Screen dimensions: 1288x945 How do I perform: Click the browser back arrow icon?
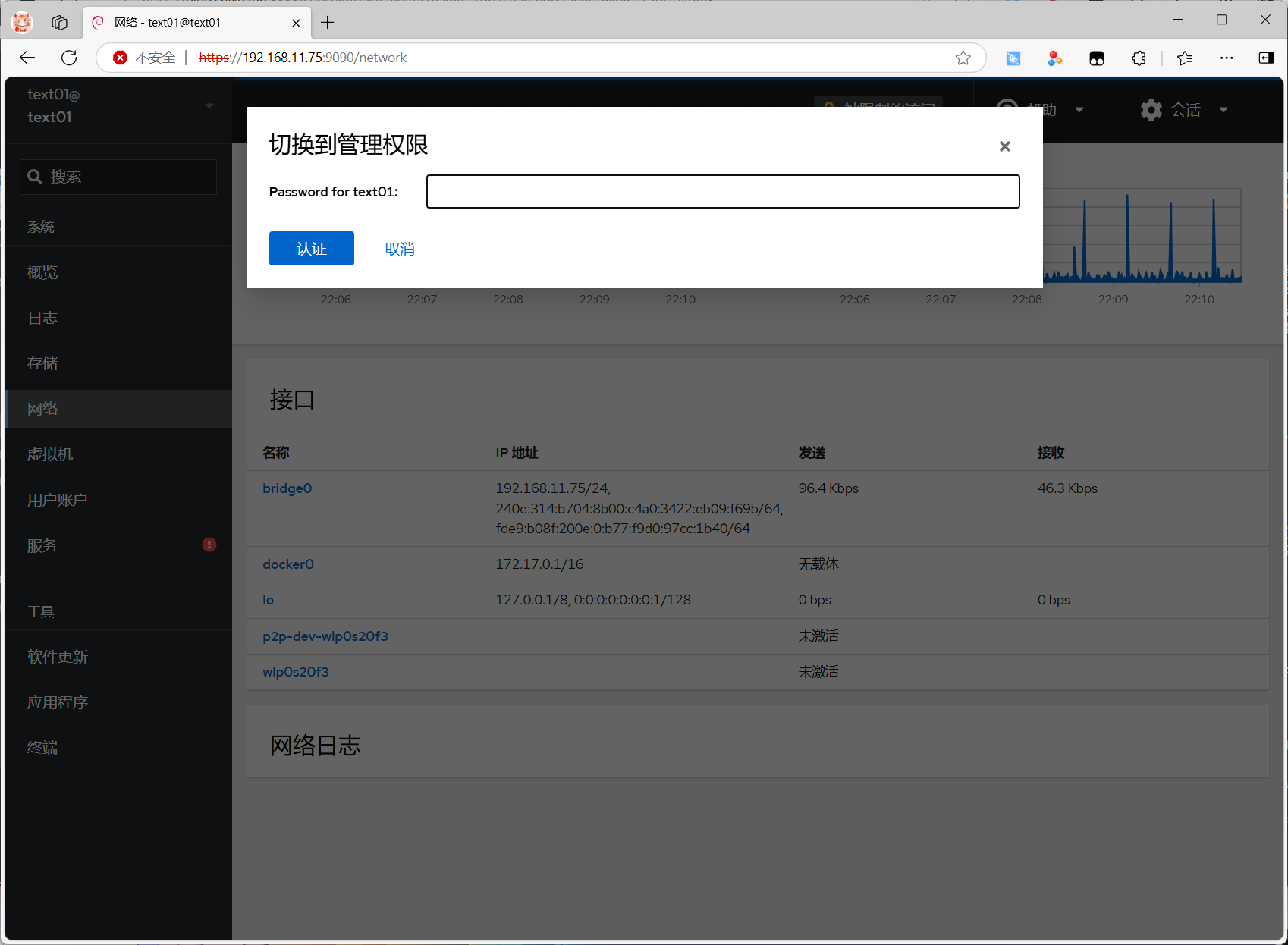[28, 58]
